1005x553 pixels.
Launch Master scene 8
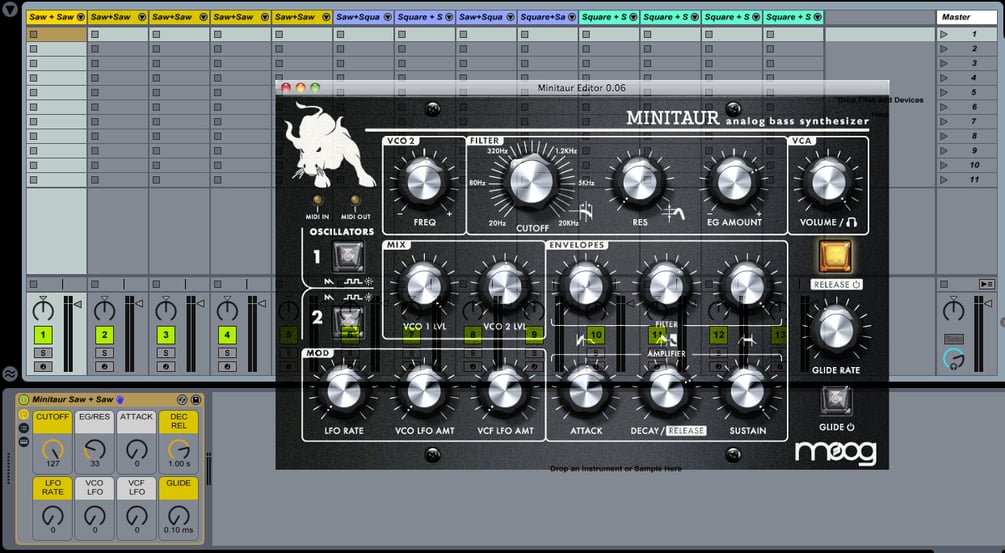(x=943, y=136)
